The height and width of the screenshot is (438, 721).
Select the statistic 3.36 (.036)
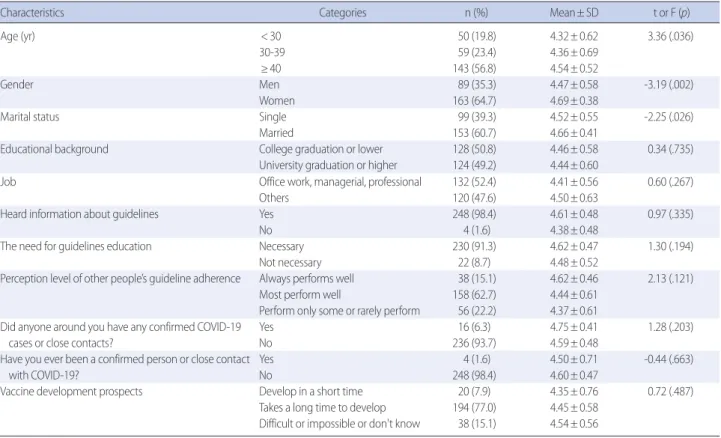point(670,36)
